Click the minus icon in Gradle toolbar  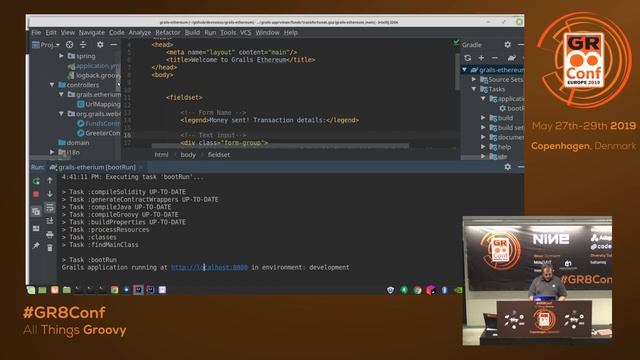click(495, 58)
